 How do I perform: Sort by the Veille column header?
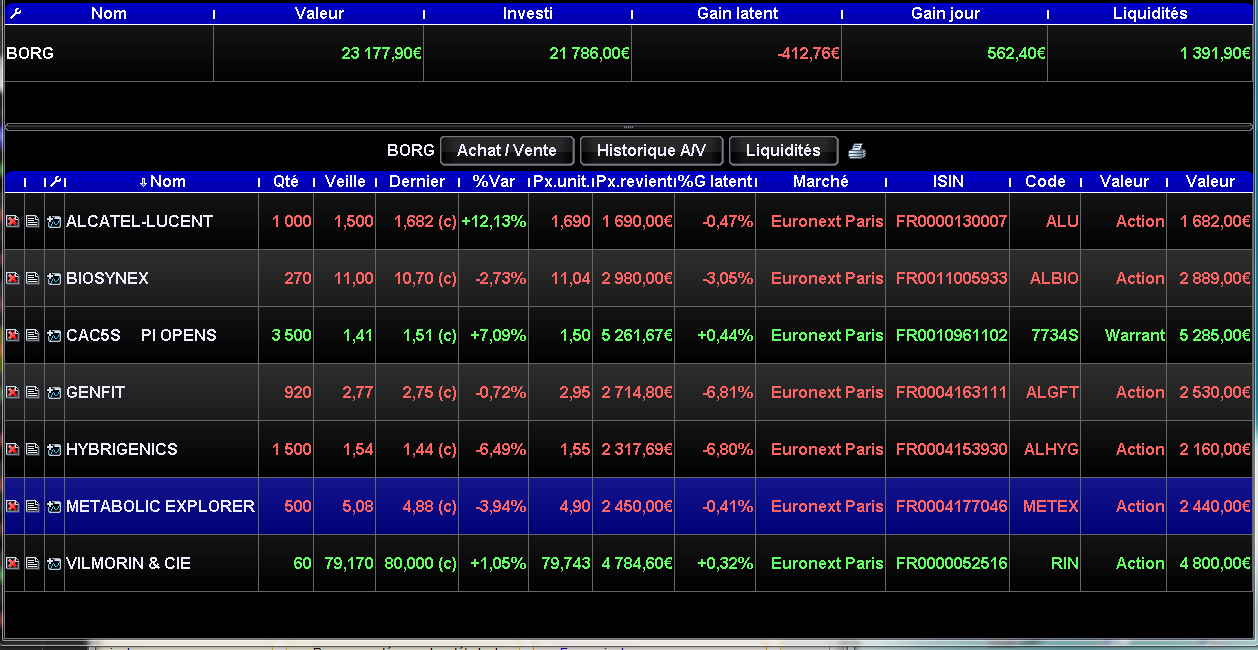[x=345, y=181]
